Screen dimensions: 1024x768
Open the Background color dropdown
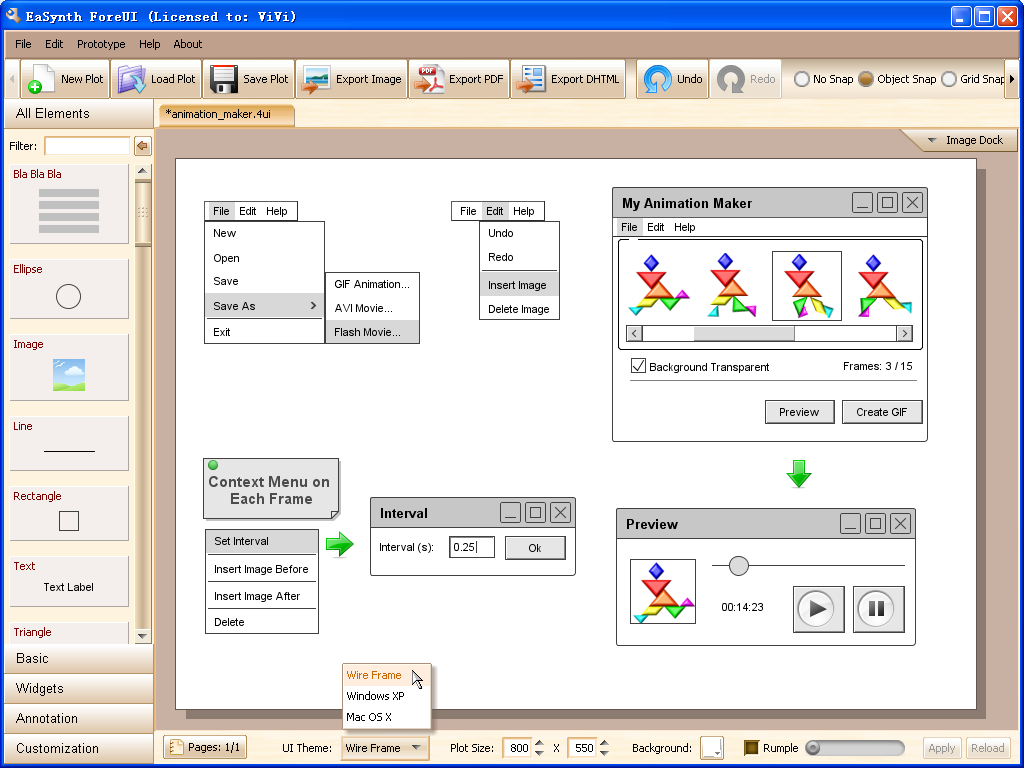point(711,748)
